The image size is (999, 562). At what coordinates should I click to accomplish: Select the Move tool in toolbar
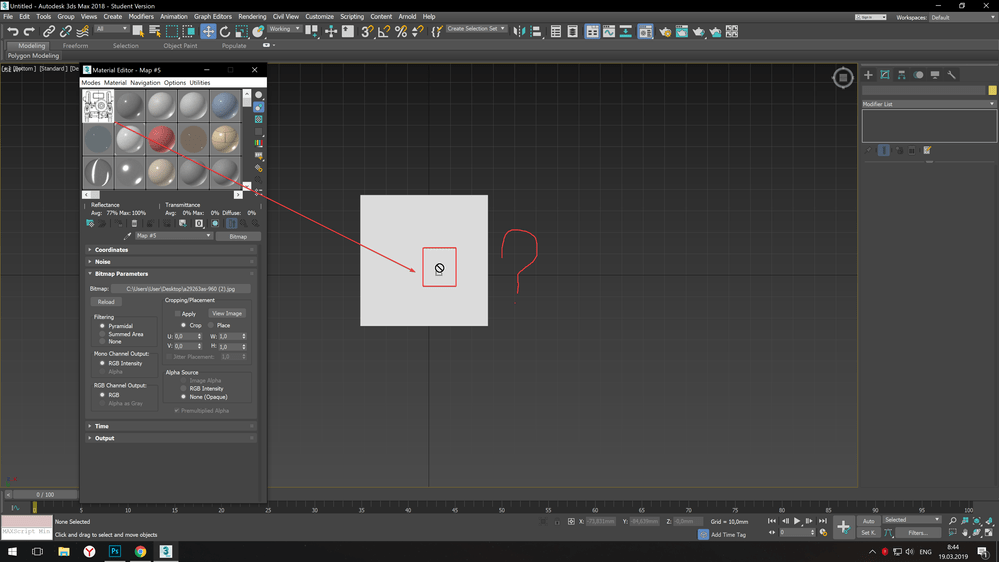click(208, 31)
